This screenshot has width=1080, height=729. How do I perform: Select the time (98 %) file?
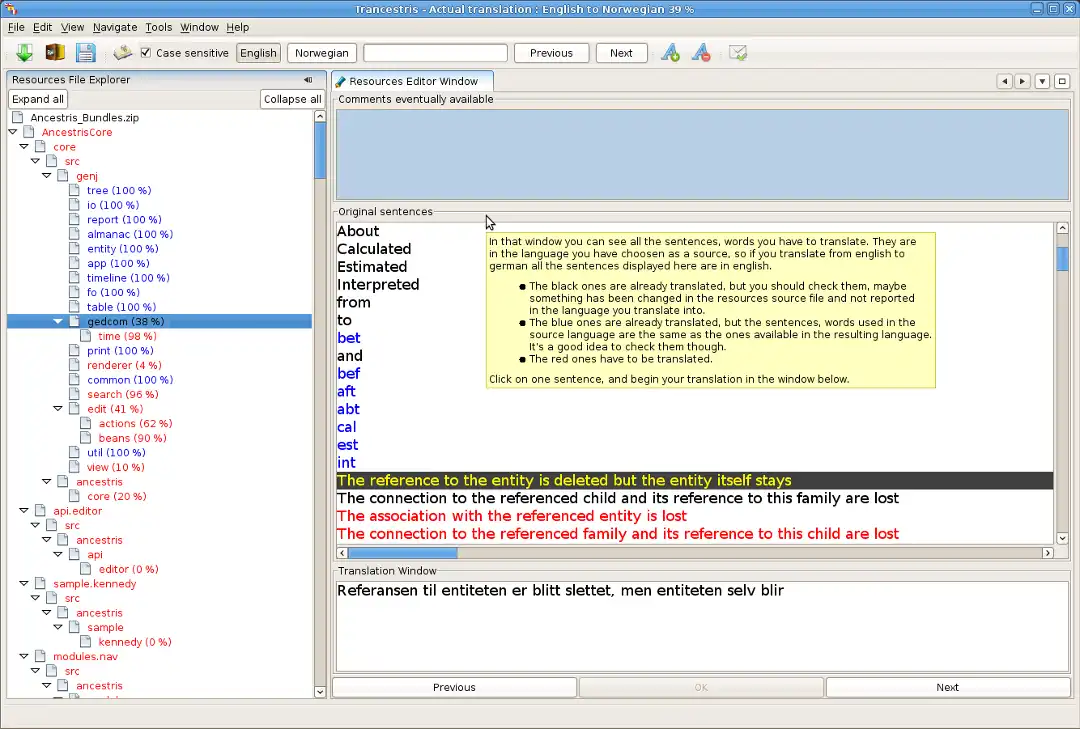(127, 336)
